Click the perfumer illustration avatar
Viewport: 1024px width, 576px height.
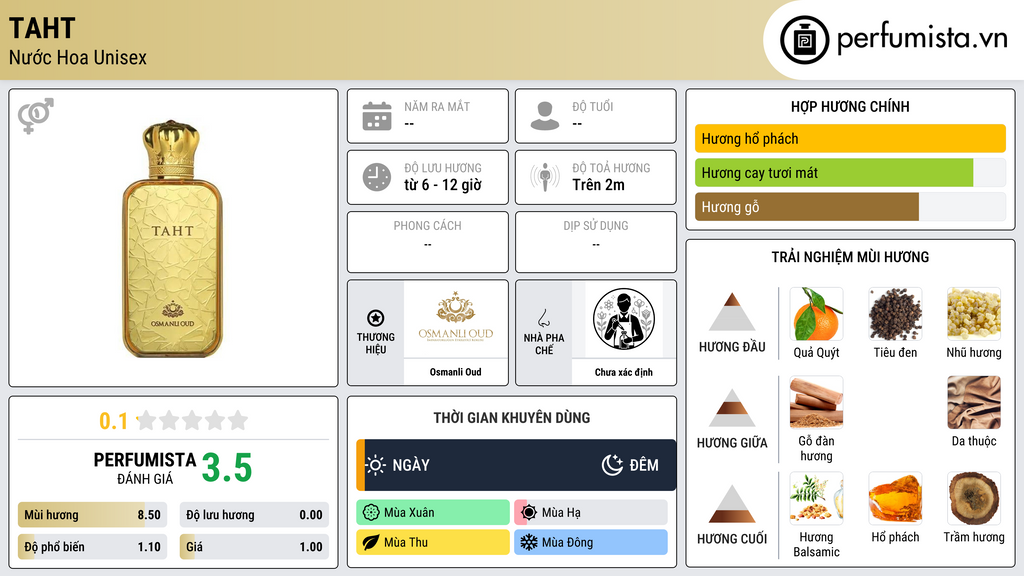(x=624, y=319)
